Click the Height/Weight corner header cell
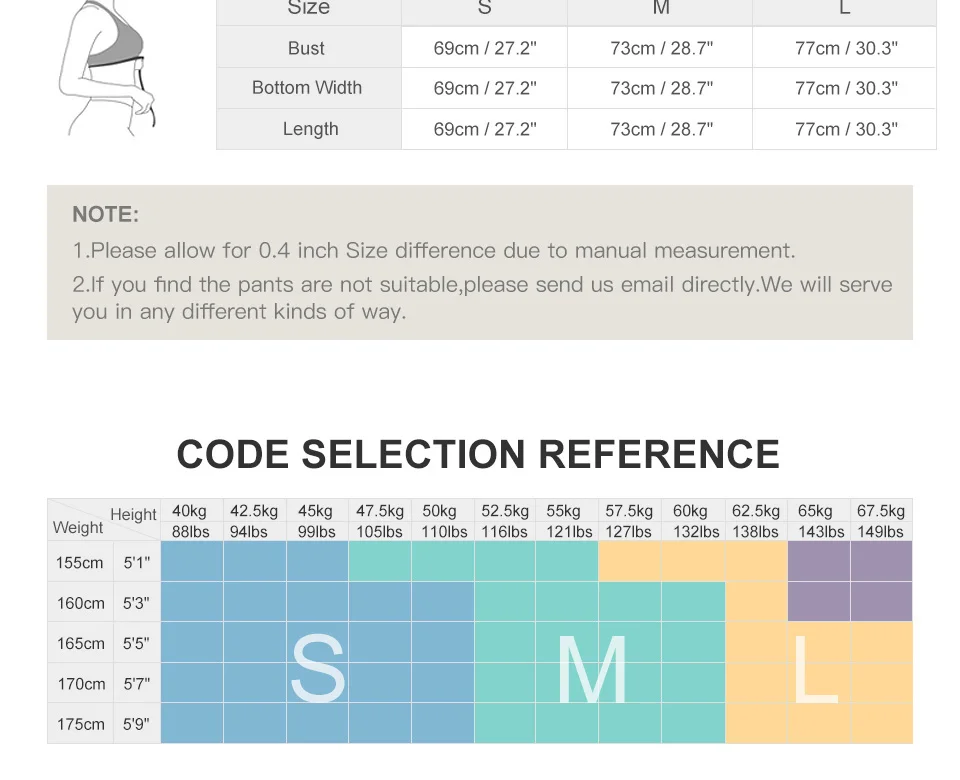The height and width of the screenshot is (780, 960). coord(104,520)
